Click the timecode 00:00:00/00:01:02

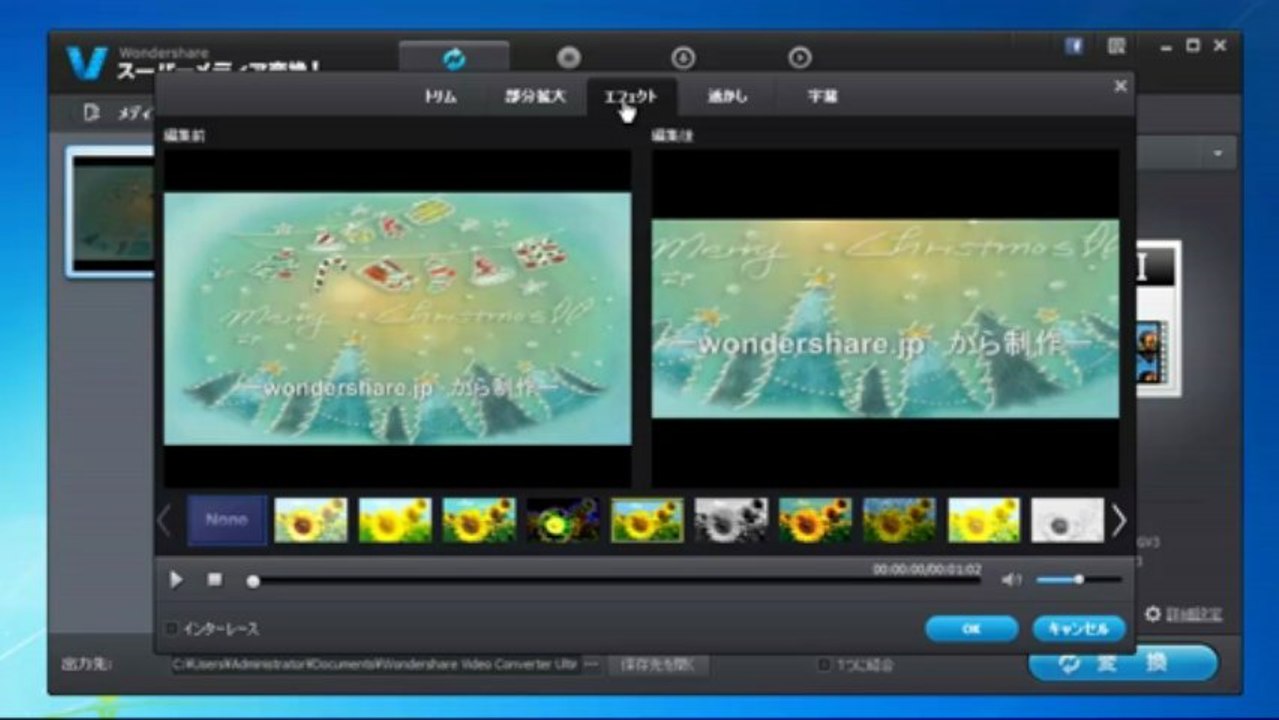(x=927, y=568)
